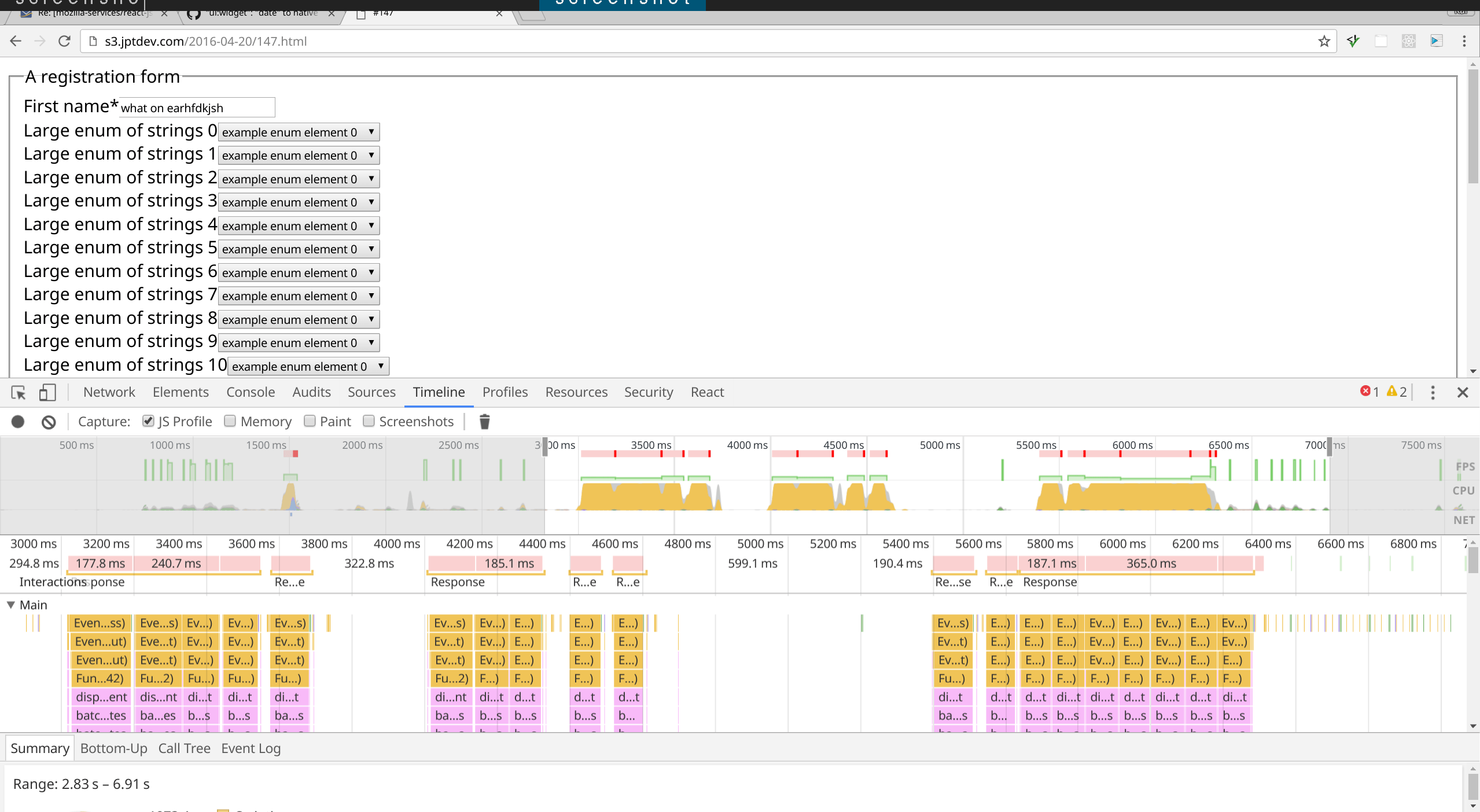1480x812 pixels.
Task: Toggle the device toolbar icon
Action: (x=47, y=392)
